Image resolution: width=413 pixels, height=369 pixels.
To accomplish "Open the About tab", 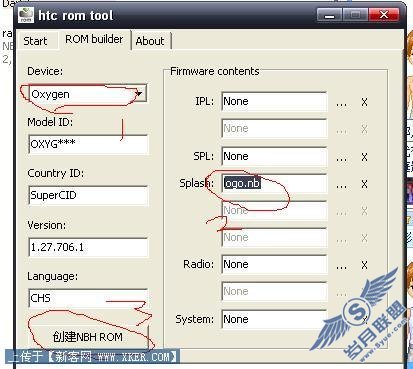I will pos(150,41).
